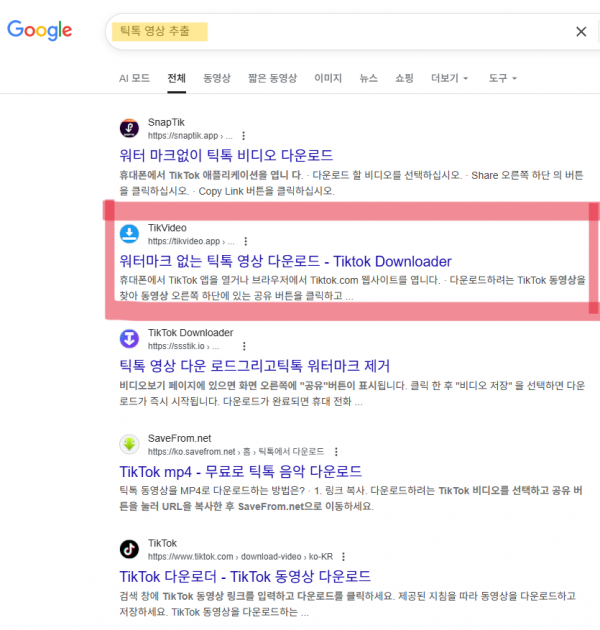This screenshot has width=600, height=630.
Task: Clear the search box with X
Action: (x=581, y=32)
